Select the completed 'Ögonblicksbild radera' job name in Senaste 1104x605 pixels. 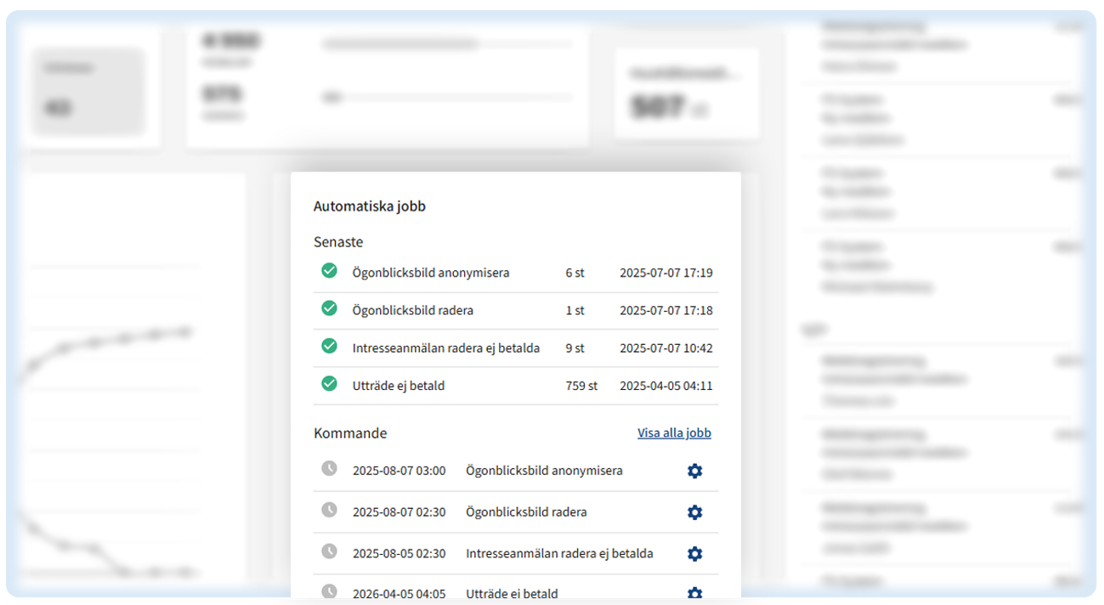413,310
